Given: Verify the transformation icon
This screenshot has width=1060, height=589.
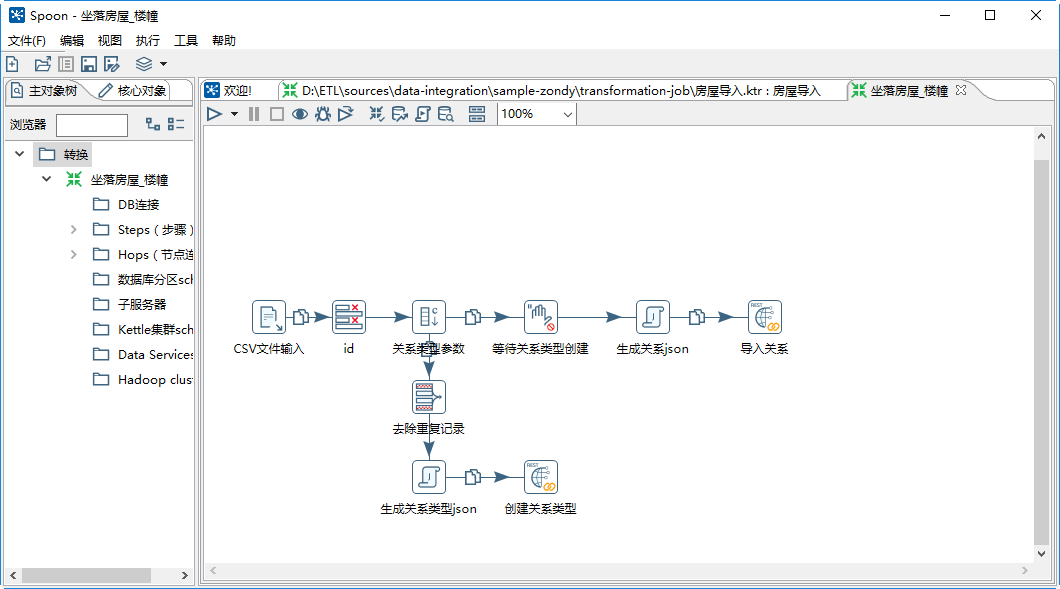Looking at the screenshot, I should [x=377, y=114].
